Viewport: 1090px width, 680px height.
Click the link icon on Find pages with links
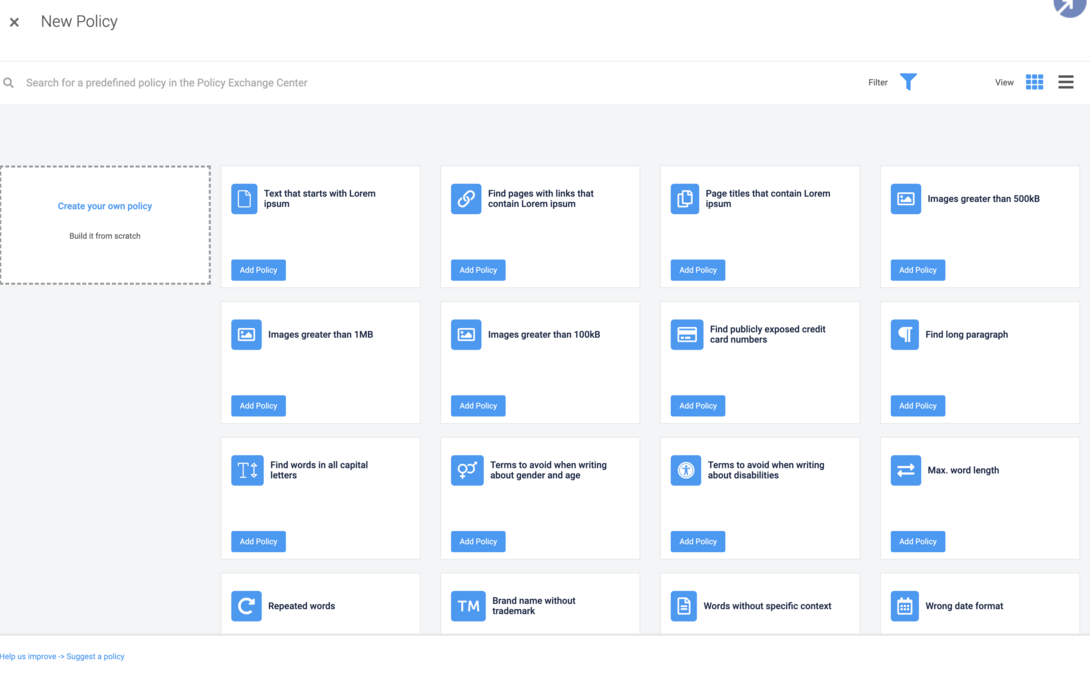tap(466, 199)
